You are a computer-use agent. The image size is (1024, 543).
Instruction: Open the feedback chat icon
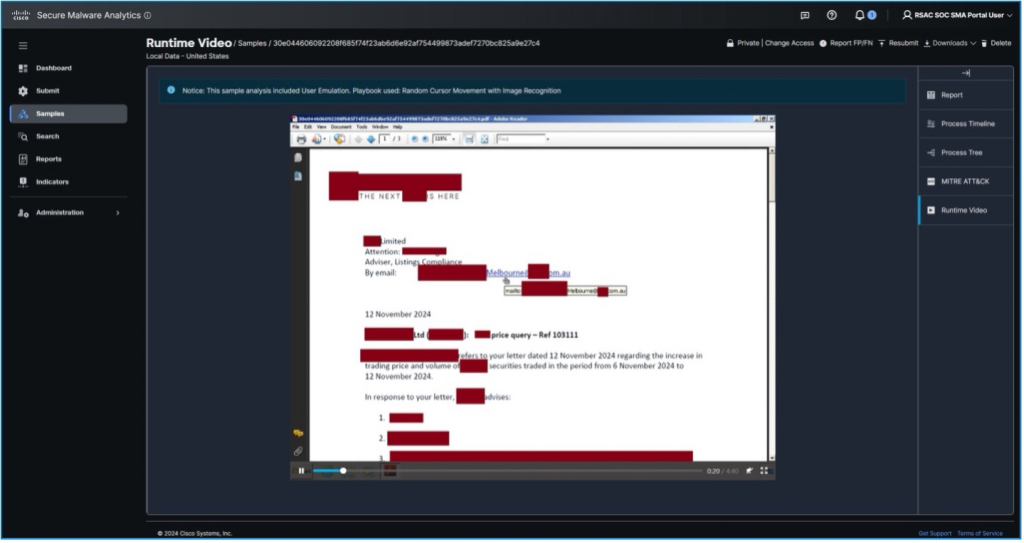[x=805, y=15]
